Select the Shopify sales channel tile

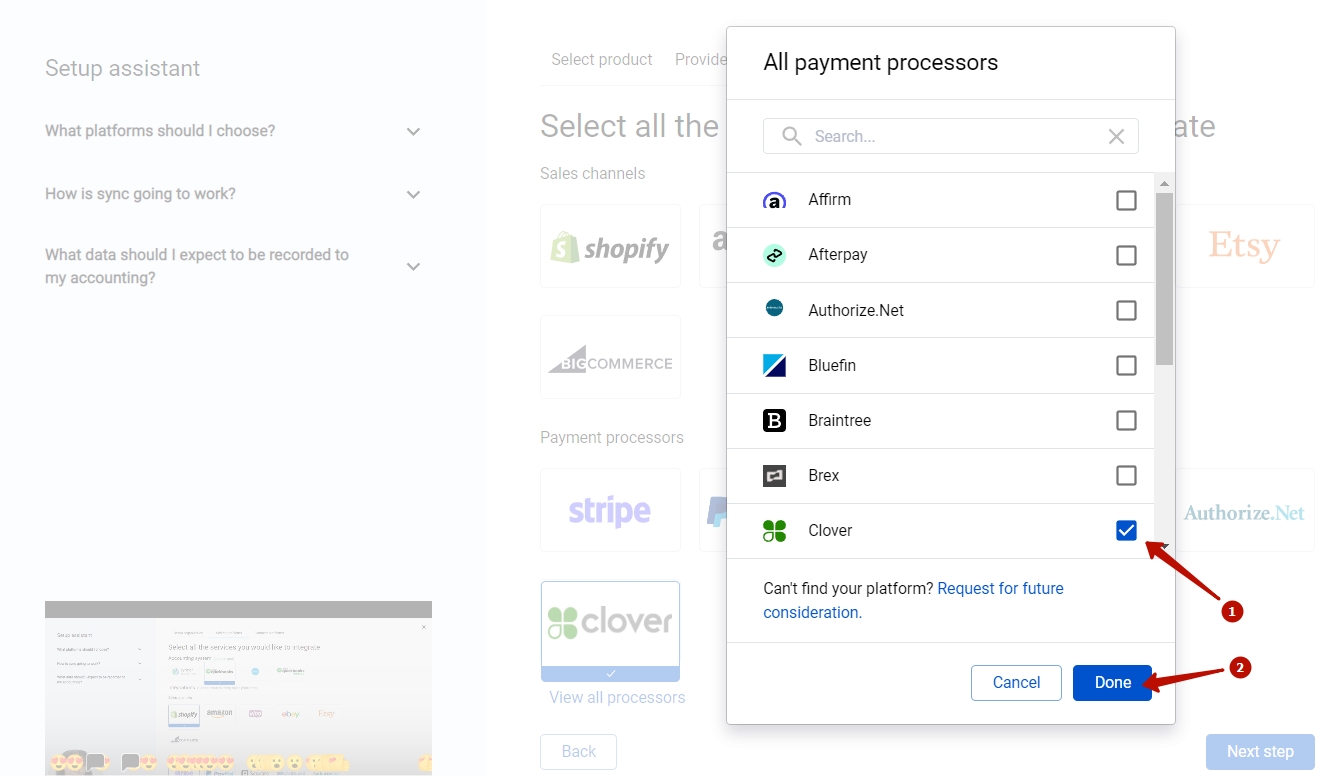pyautogui.click(x=610, y=246)
